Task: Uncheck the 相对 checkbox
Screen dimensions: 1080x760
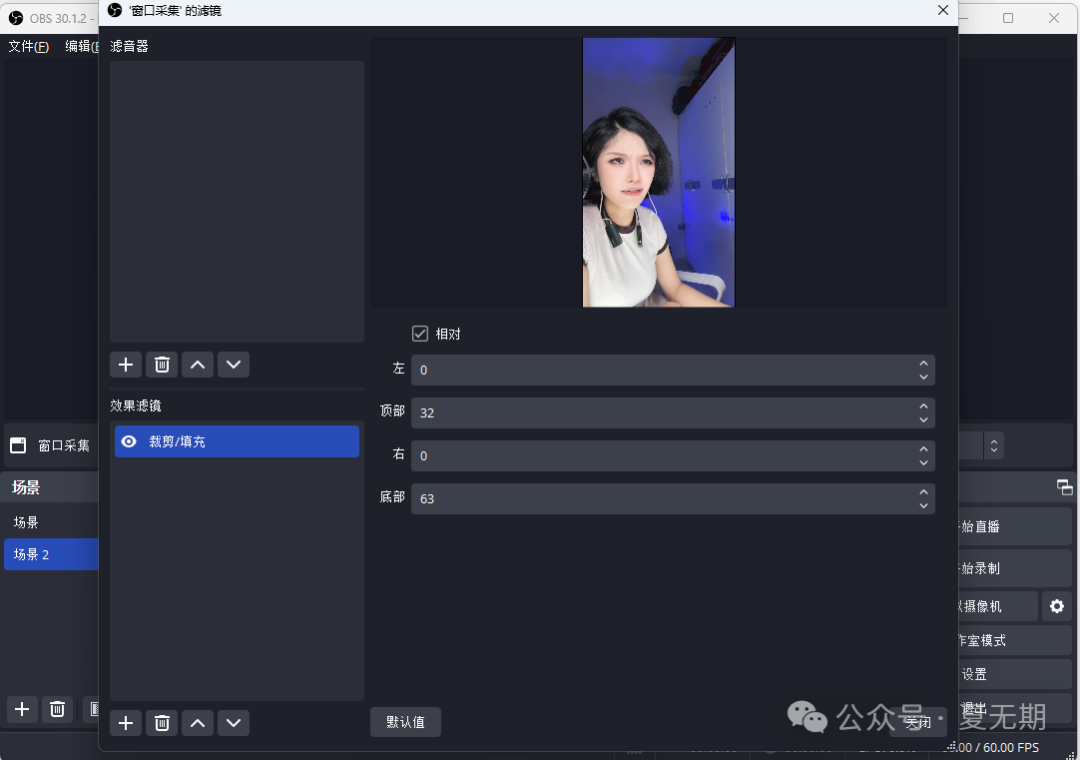Action: (420, 334)
